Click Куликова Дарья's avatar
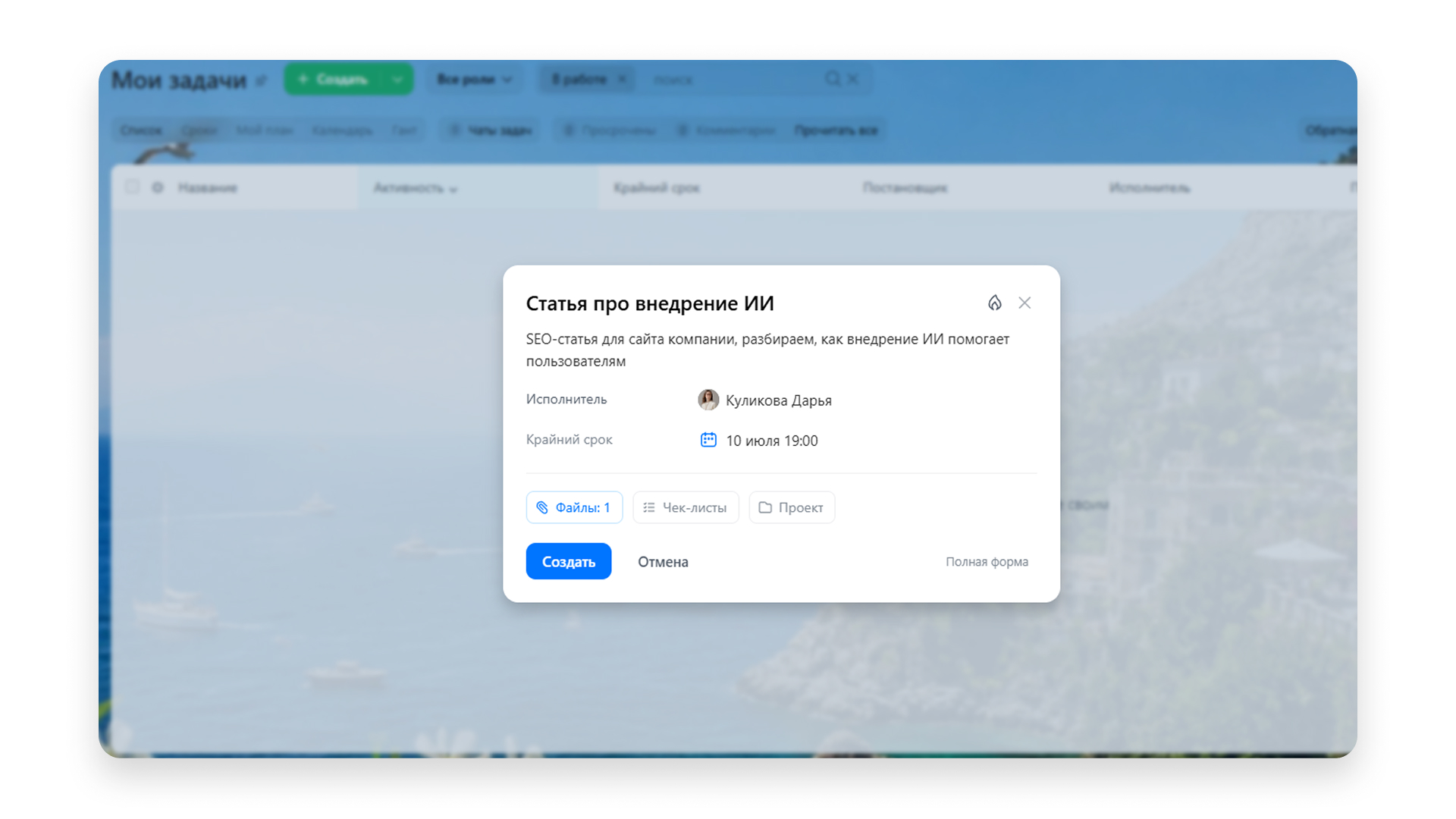The height and width of the screenshot is (819, 1456). [708, 400]
